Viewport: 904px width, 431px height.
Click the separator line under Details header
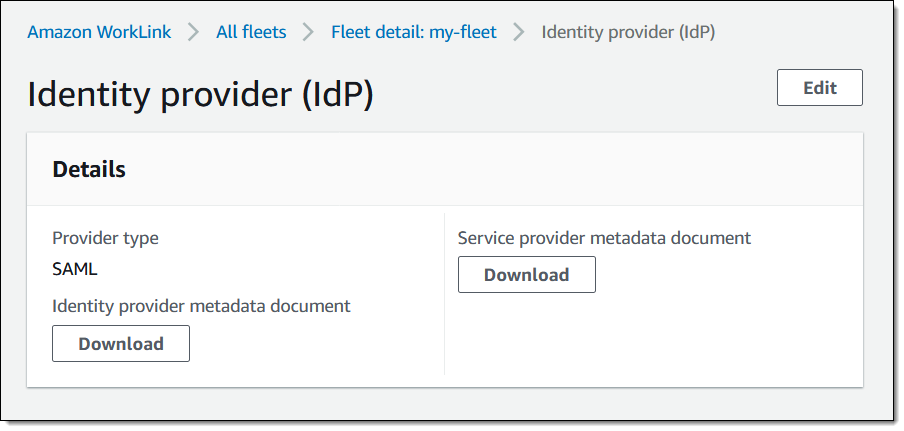[444, 206]
